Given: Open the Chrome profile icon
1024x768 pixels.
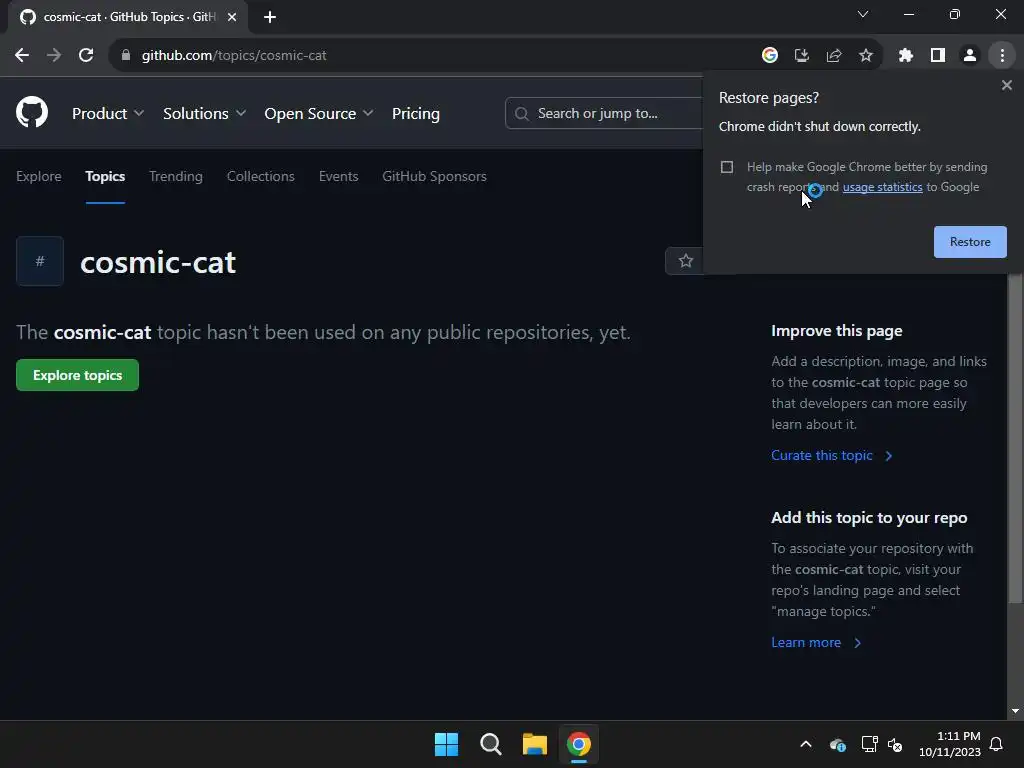Looking at the screenshot, I should tap(970, 56).
